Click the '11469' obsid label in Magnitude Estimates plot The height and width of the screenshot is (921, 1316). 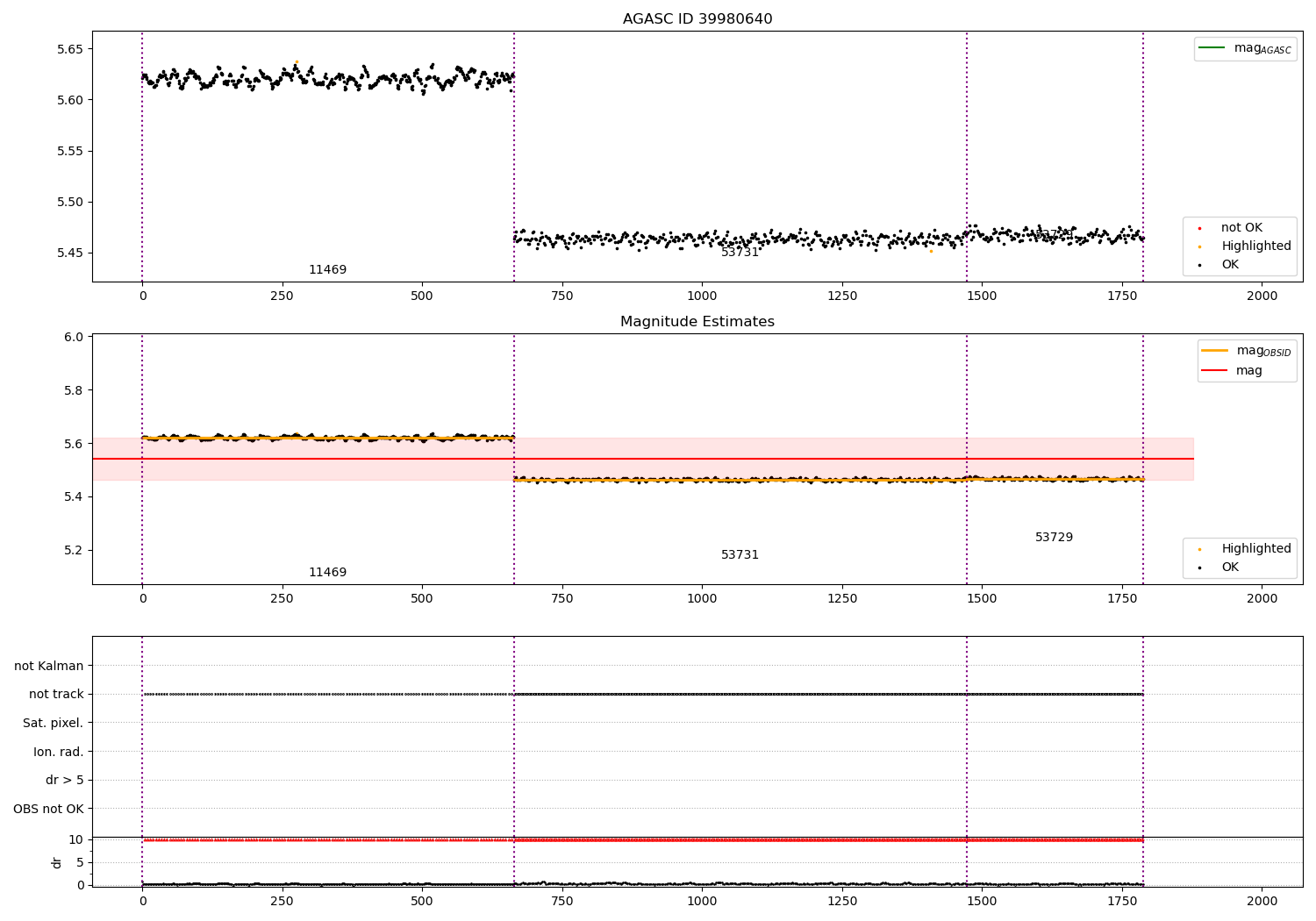327,573
